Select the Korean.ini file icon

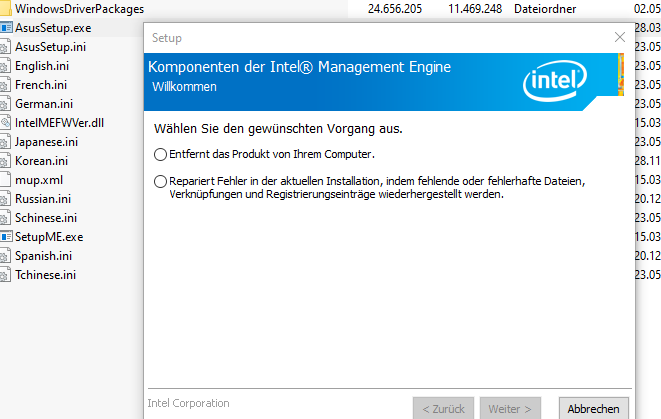click(x=5, y=161)
